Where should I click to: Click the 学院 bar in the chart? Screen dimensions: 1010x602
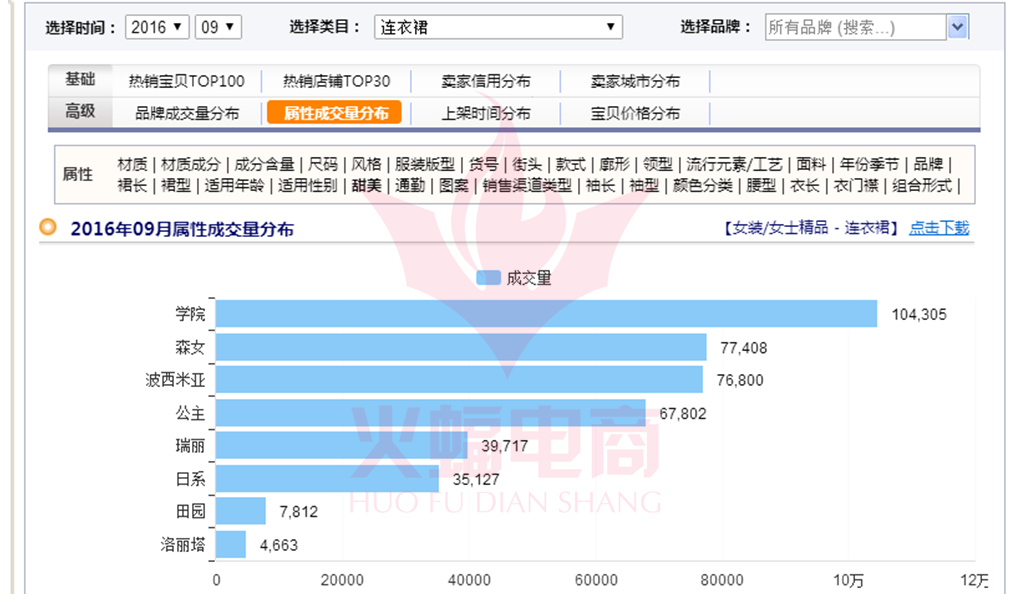[546, 314]
